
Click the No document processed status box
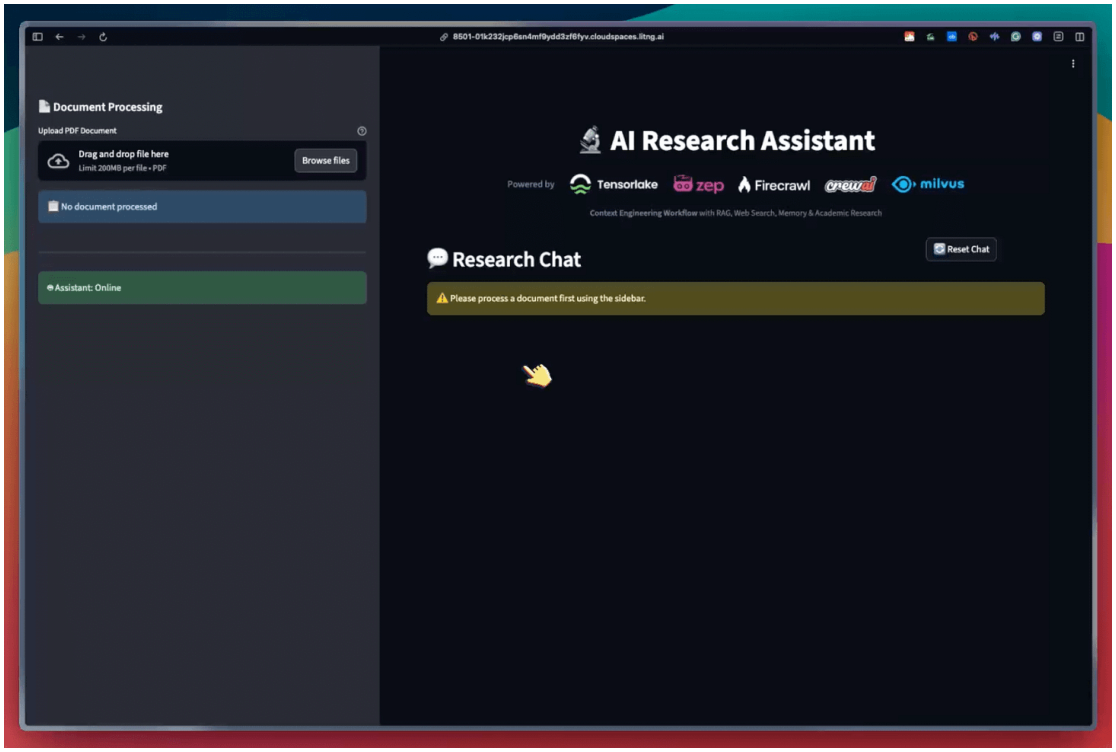(202, 207)
